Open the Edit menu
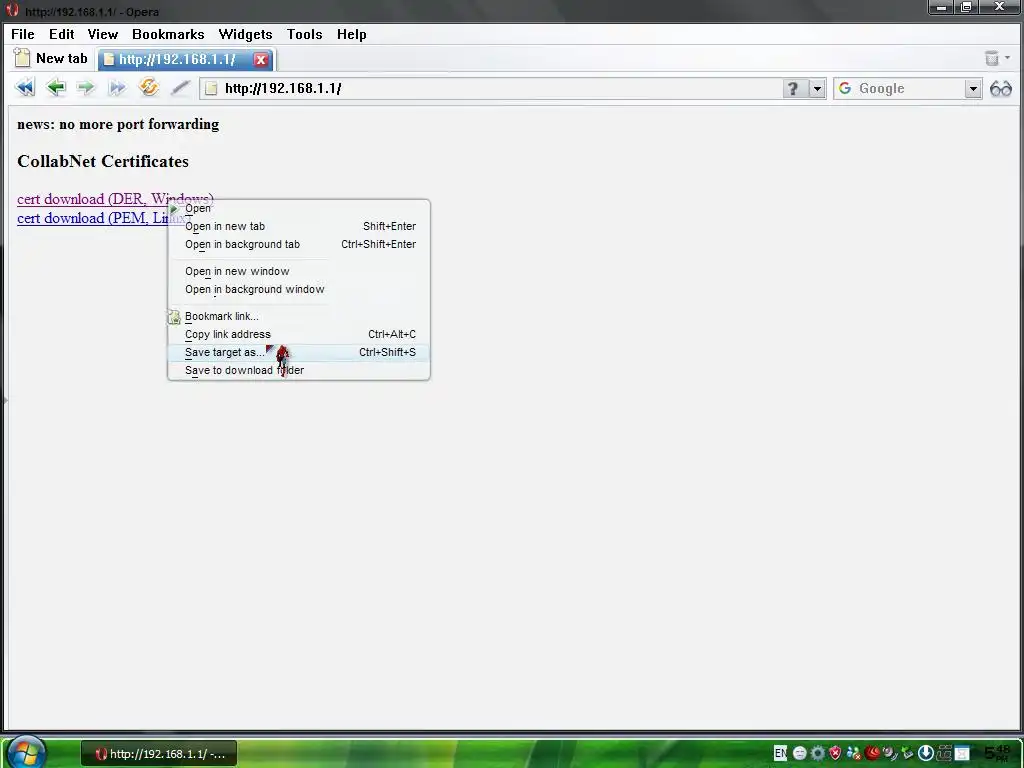The image size is (1024, 768). pos(61,34)
